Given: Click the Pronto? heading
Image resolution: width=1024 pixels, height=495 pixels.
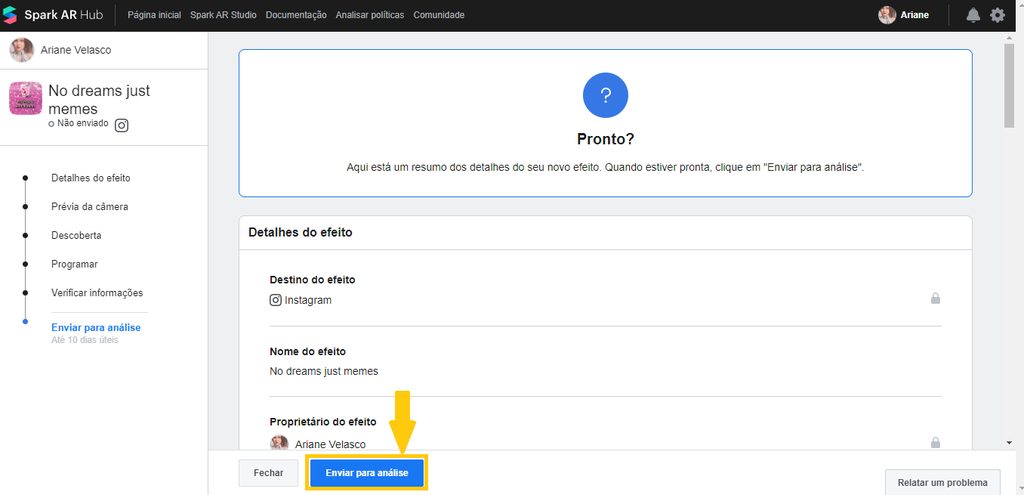Looking at the screenshot, I should coord(605,139).
